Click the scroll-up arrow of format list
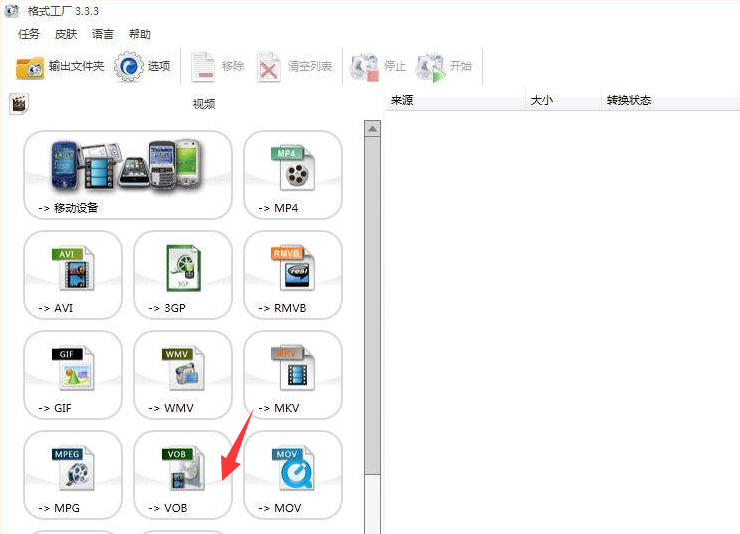The image size is (740, 534). pos(372,128)
